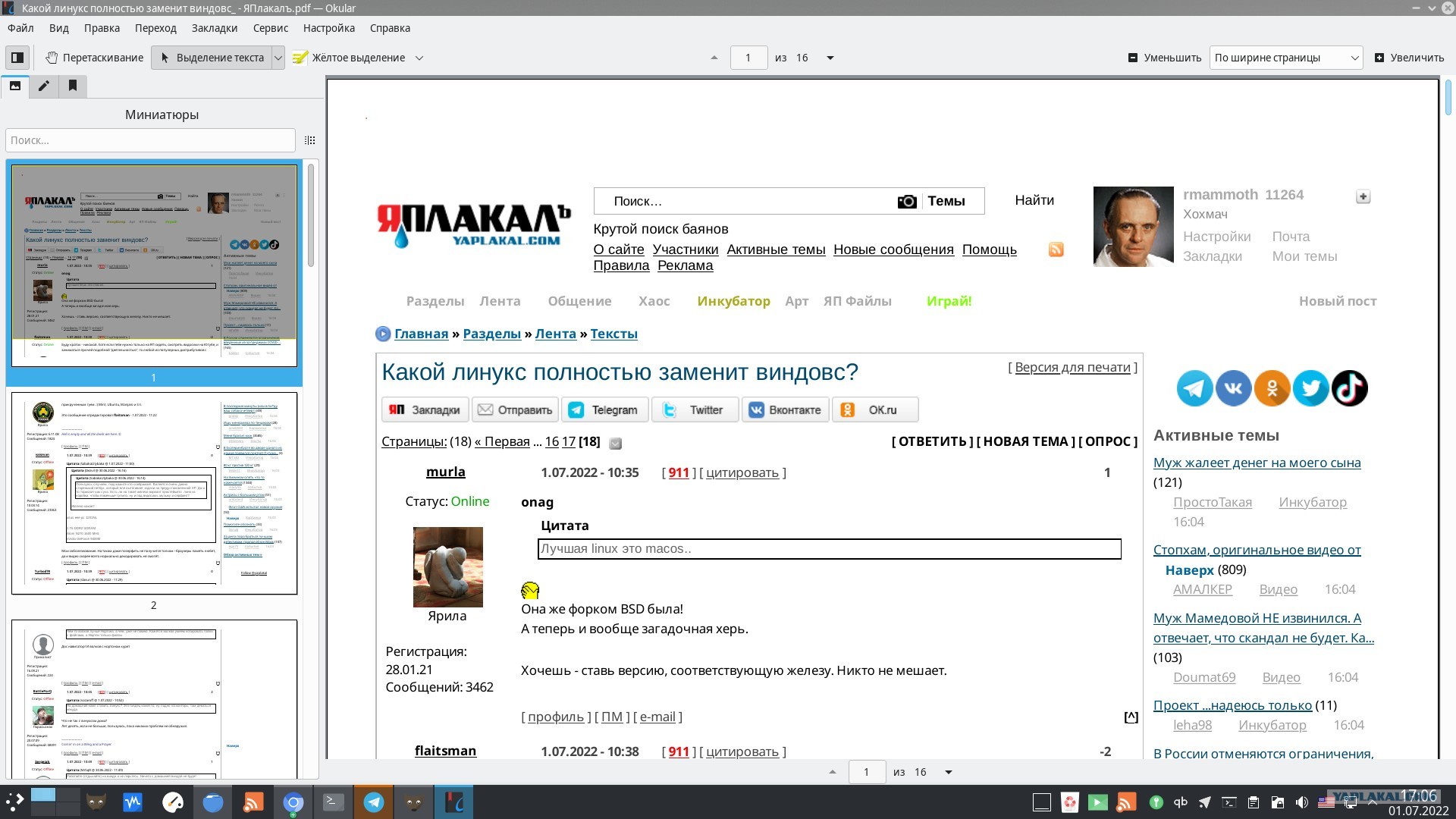The width and height of the screenshot is (1456, 819).
Task: Open the clipboard icon in system tray
Action: 1254,802
